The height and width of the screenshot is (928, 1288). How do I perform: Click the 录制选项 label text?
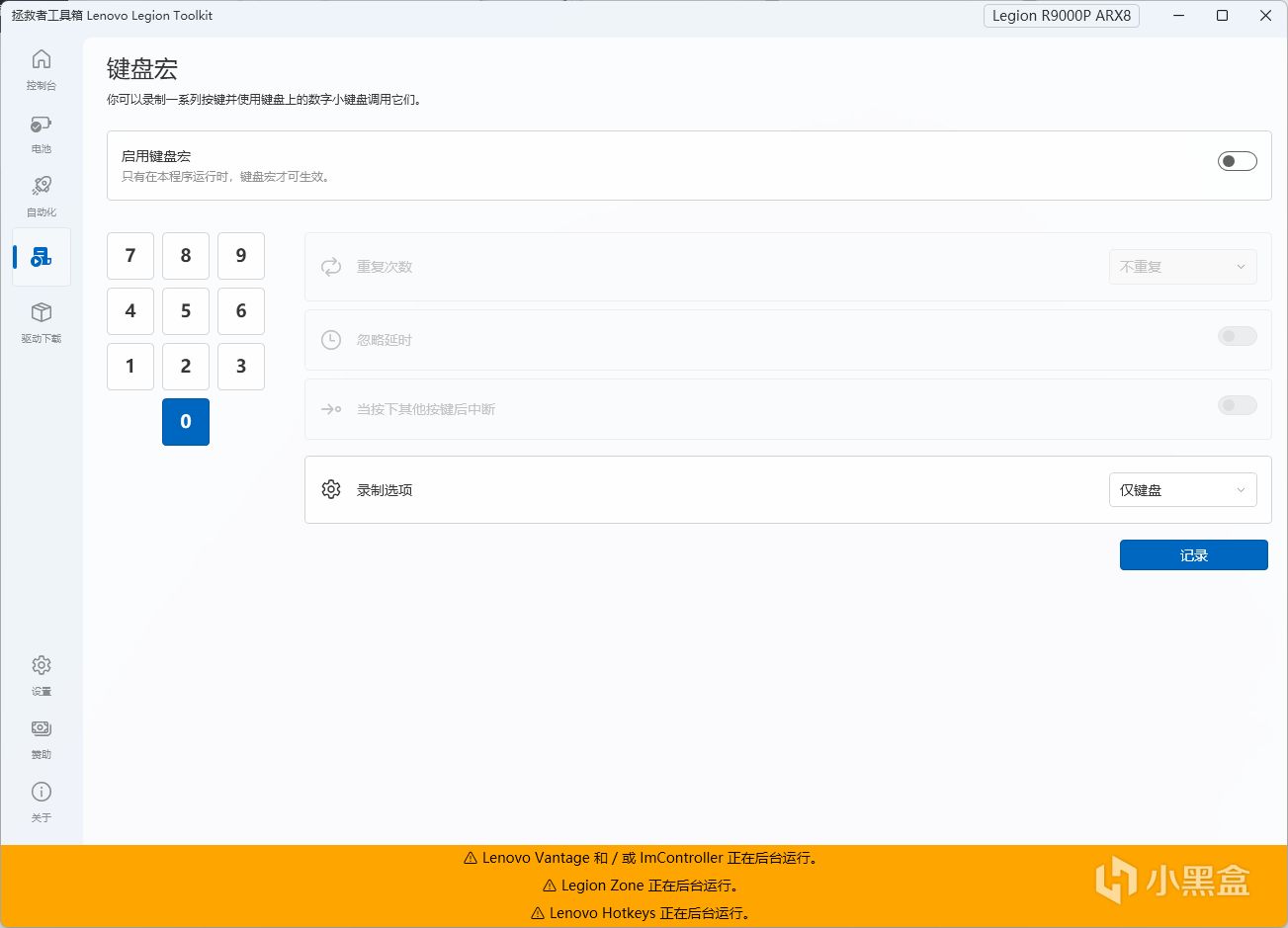coord(385,490)
